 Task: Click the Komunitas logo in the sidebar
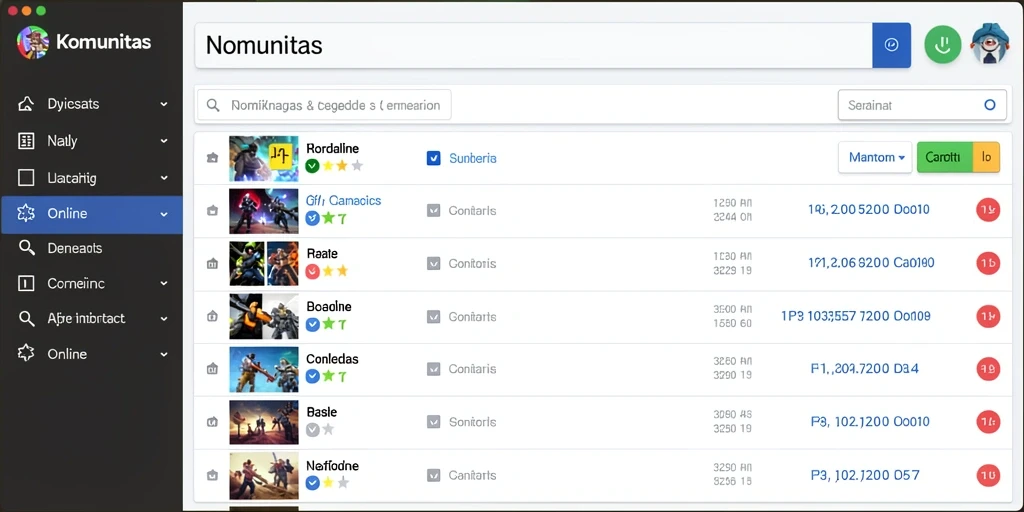[x=33, y=42]
